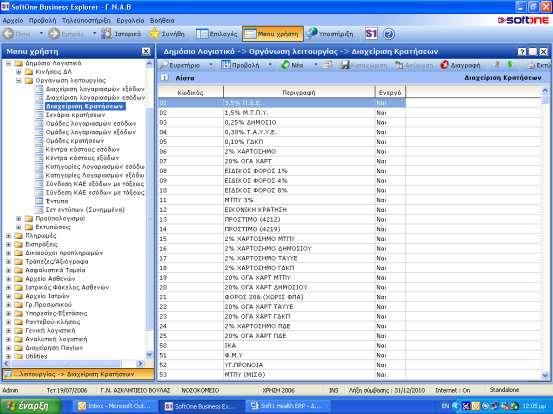
Task: Select row 0,25% ΔΗΜΟΣΙΟ
Action: click(282, 122)
